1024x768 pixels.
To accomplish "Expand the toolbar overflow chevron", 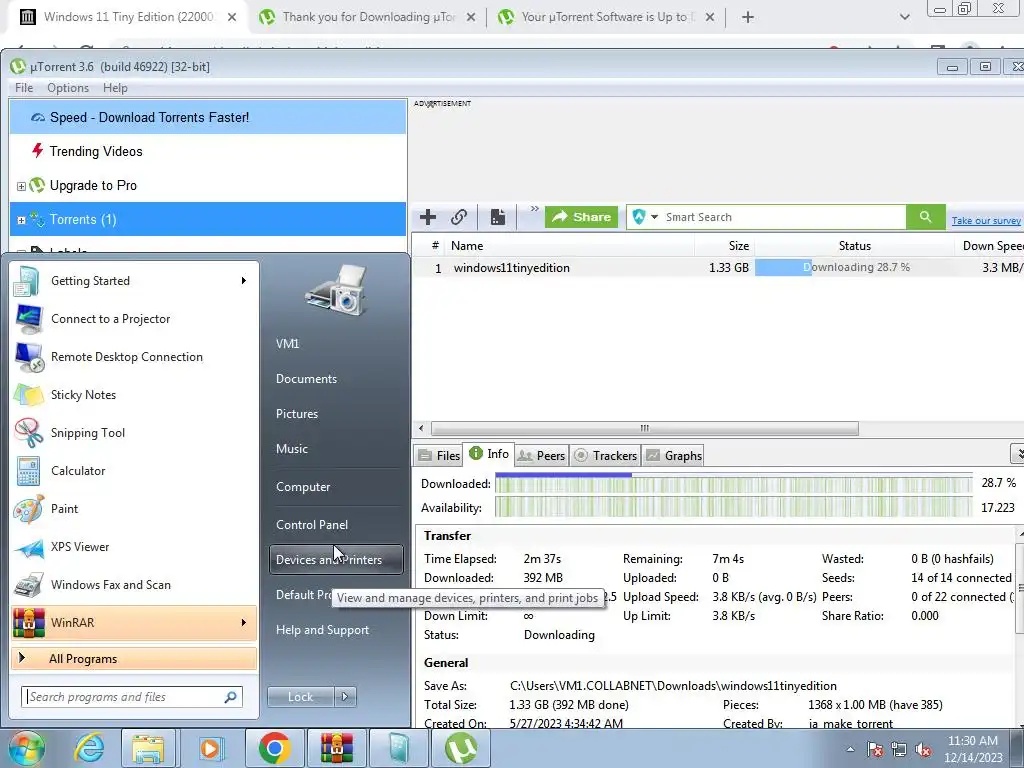I will pyautogui.click(x=534, y=209).
